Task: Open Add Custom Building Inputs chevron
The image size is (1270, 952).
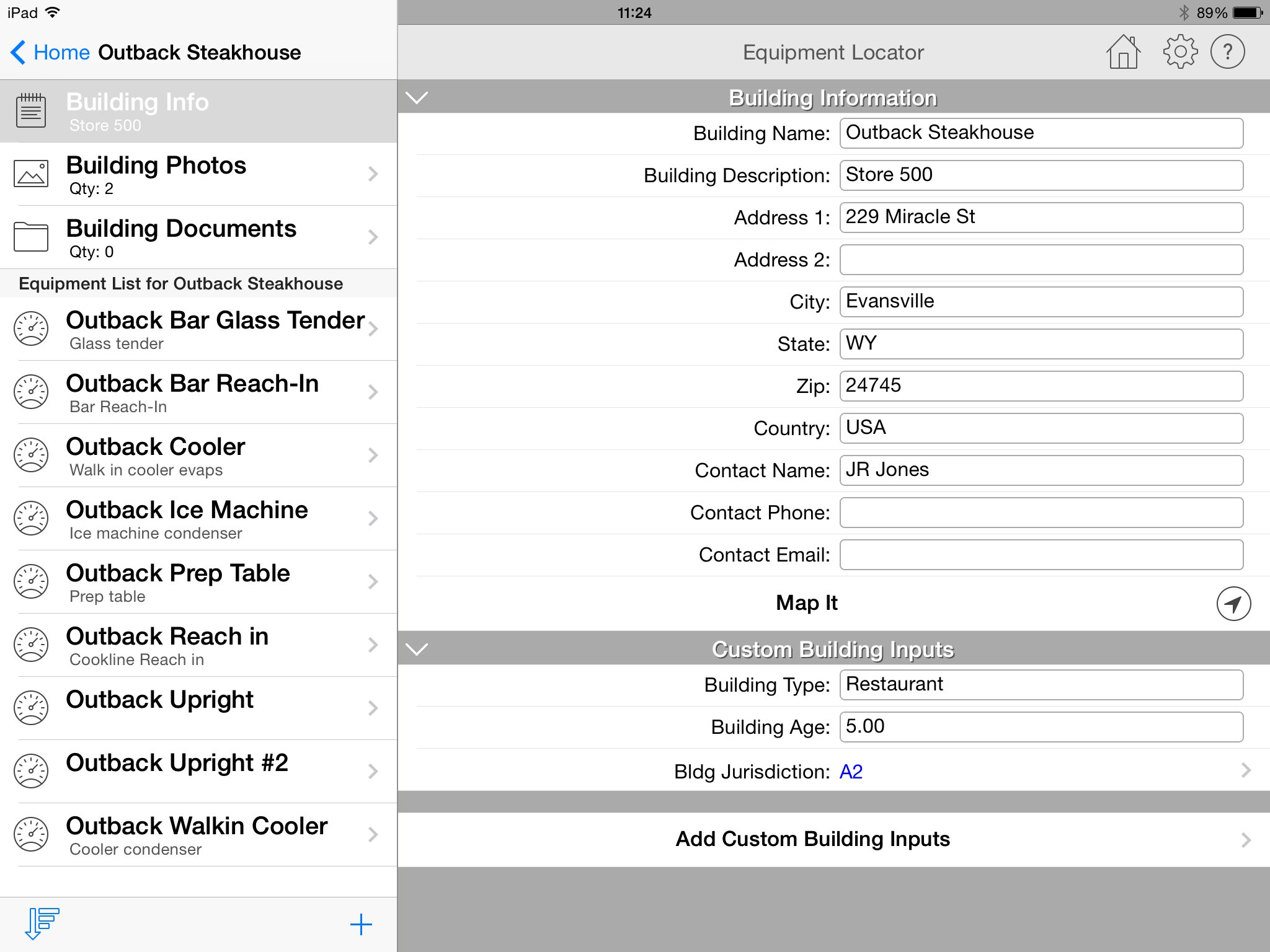Action: 1246,840
